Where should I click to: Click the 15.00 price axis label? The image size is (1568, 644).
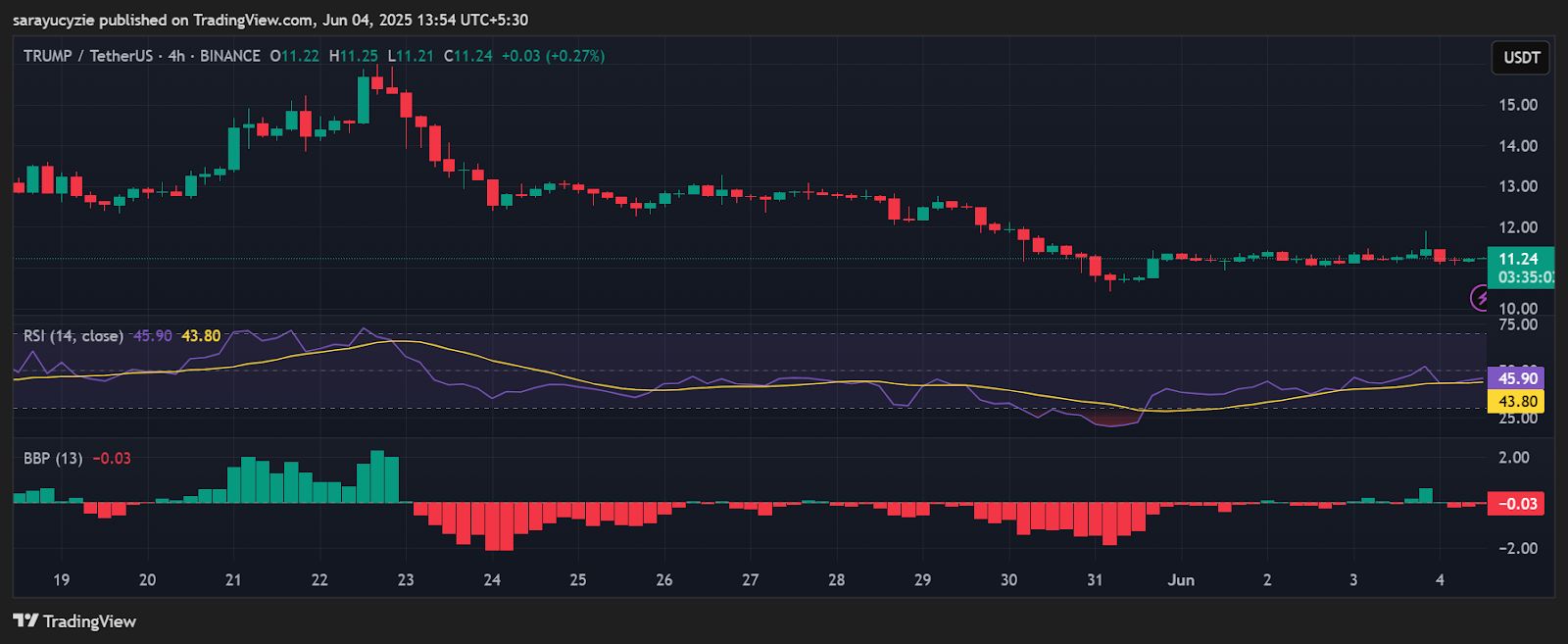coord(1518,105)
